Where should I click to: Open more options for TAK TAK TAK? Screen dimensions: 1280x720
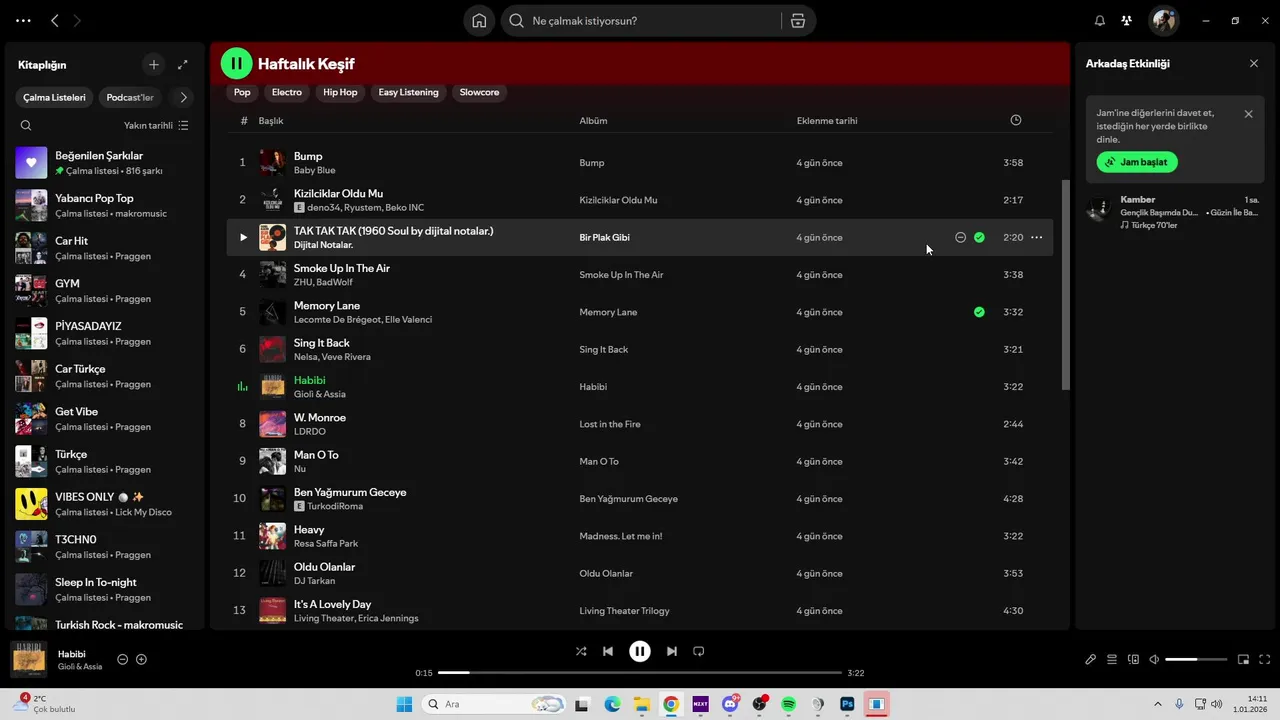coord(1036,238)
